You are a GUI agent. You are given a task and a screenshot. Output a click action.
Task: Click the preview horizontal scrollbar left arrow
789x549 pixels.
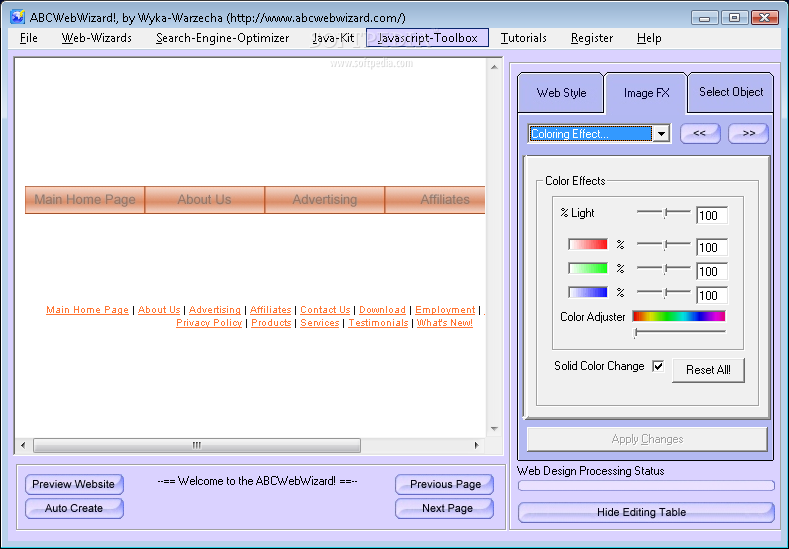click(x=23, y=445)
